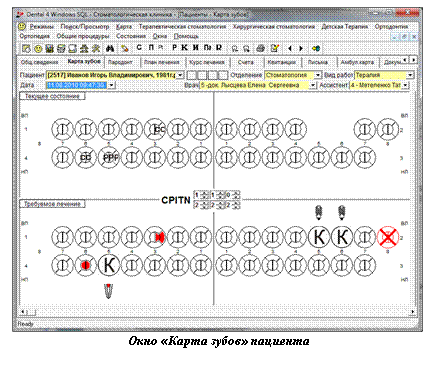Click the root symbol below the lower K tooth
The width and height of the screenshot is (437, 372).
point(108,291)
